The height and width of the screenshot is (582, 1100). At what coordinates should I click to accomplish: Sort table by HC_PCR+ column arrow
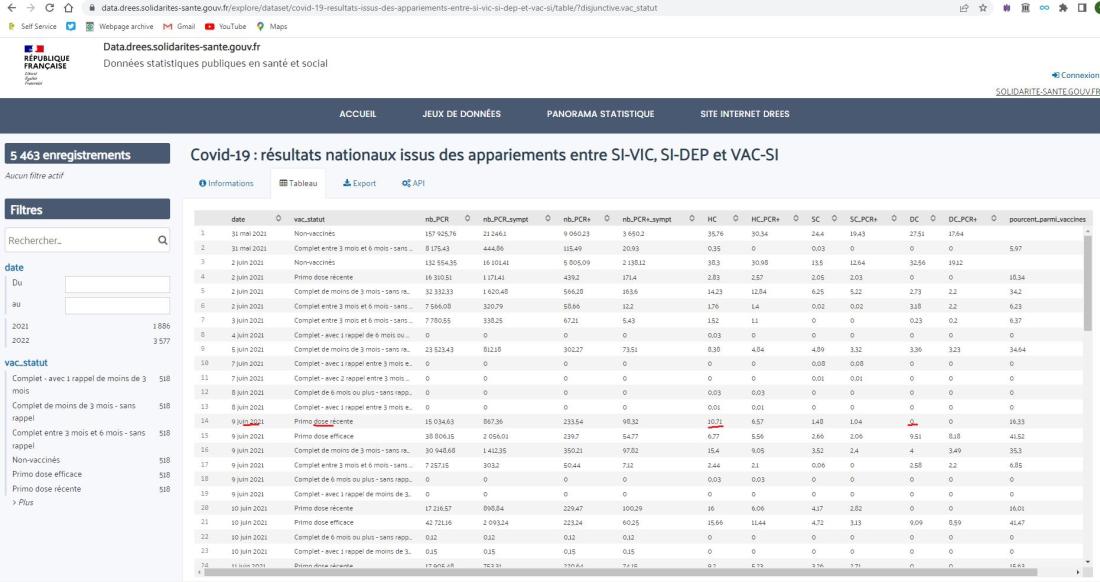coord(796,219)
